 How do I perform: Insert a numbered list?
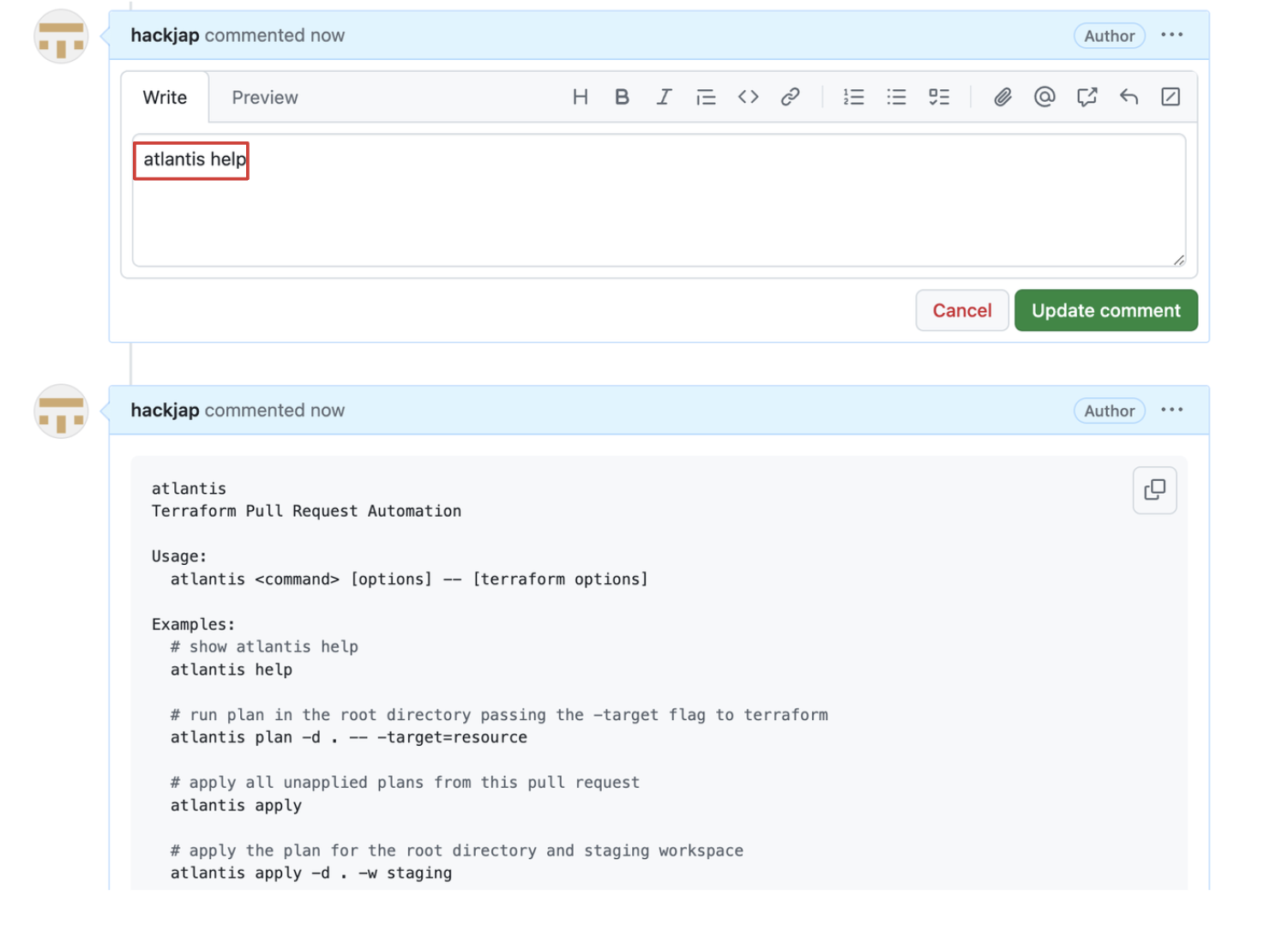[853, 97]
